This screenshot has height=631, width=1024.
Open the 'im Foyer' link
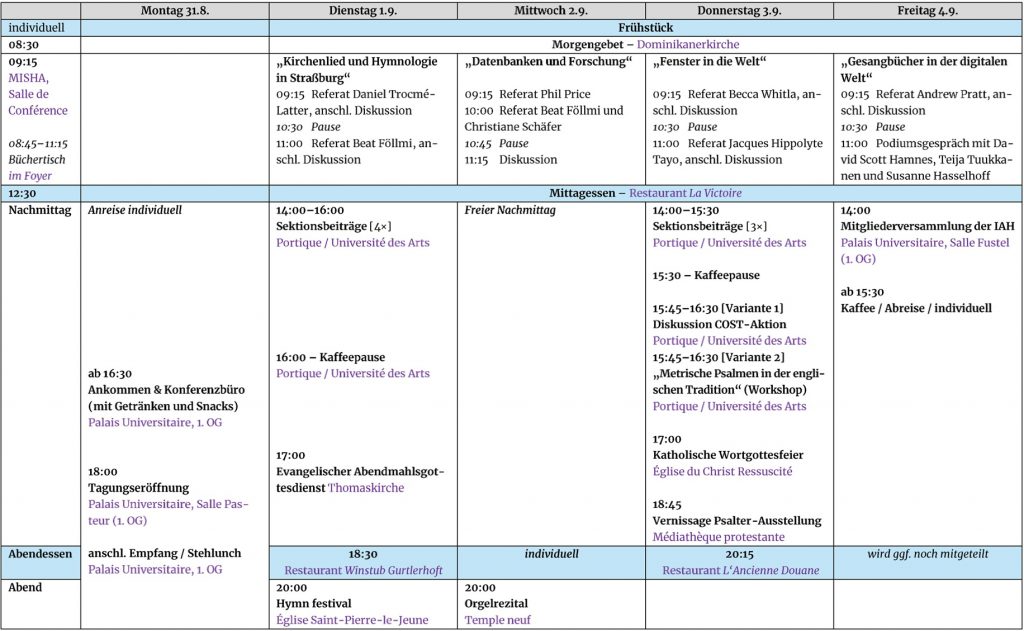pos(29,176)
